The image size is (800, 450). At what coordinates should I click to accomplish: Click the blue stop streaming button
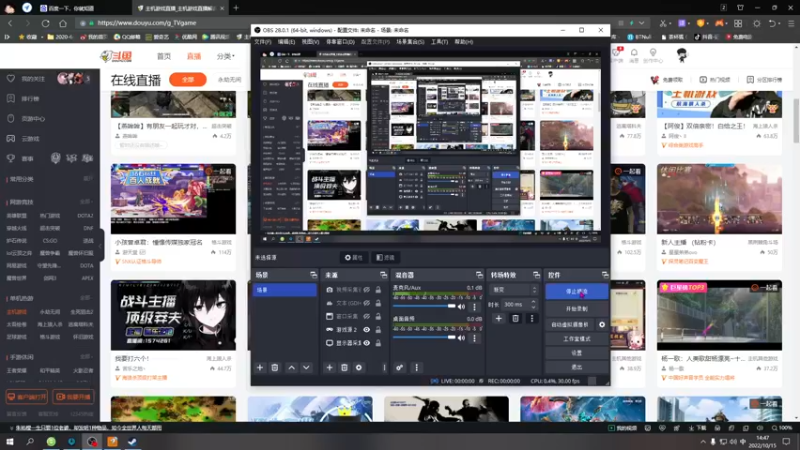coord(577,291)
